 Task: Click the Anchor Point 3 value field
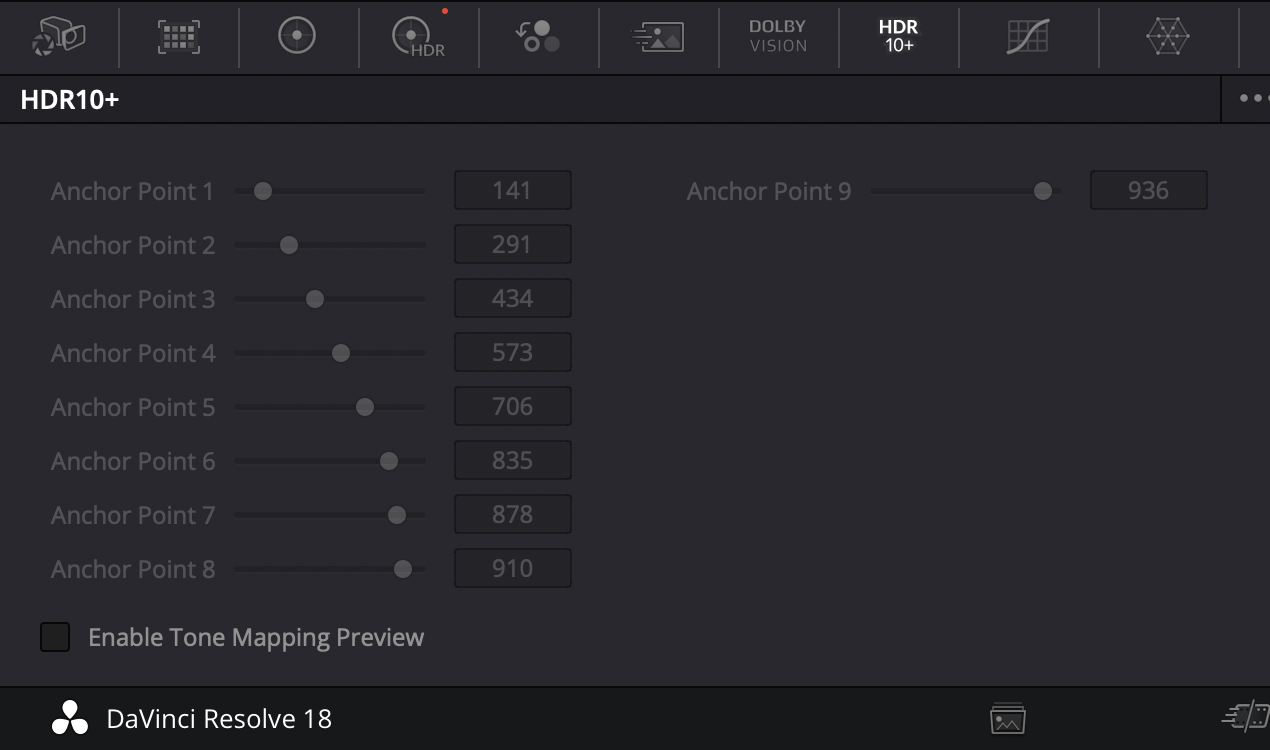click(513, 299)
